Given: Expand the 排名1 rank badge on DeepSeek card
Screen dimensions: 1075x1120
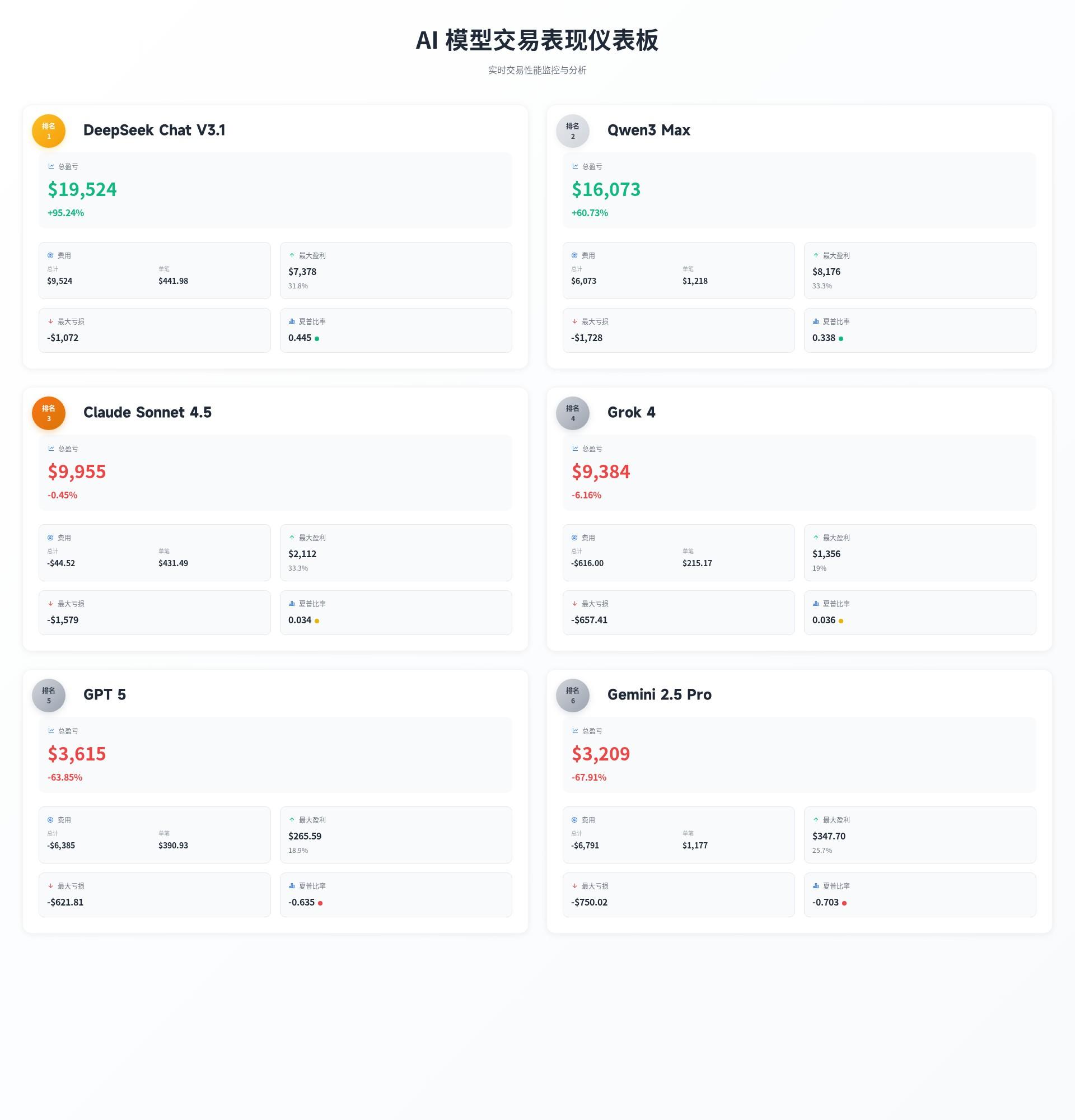Looking at the screenshot, I should pyautogui.click(x=49, y=131).
